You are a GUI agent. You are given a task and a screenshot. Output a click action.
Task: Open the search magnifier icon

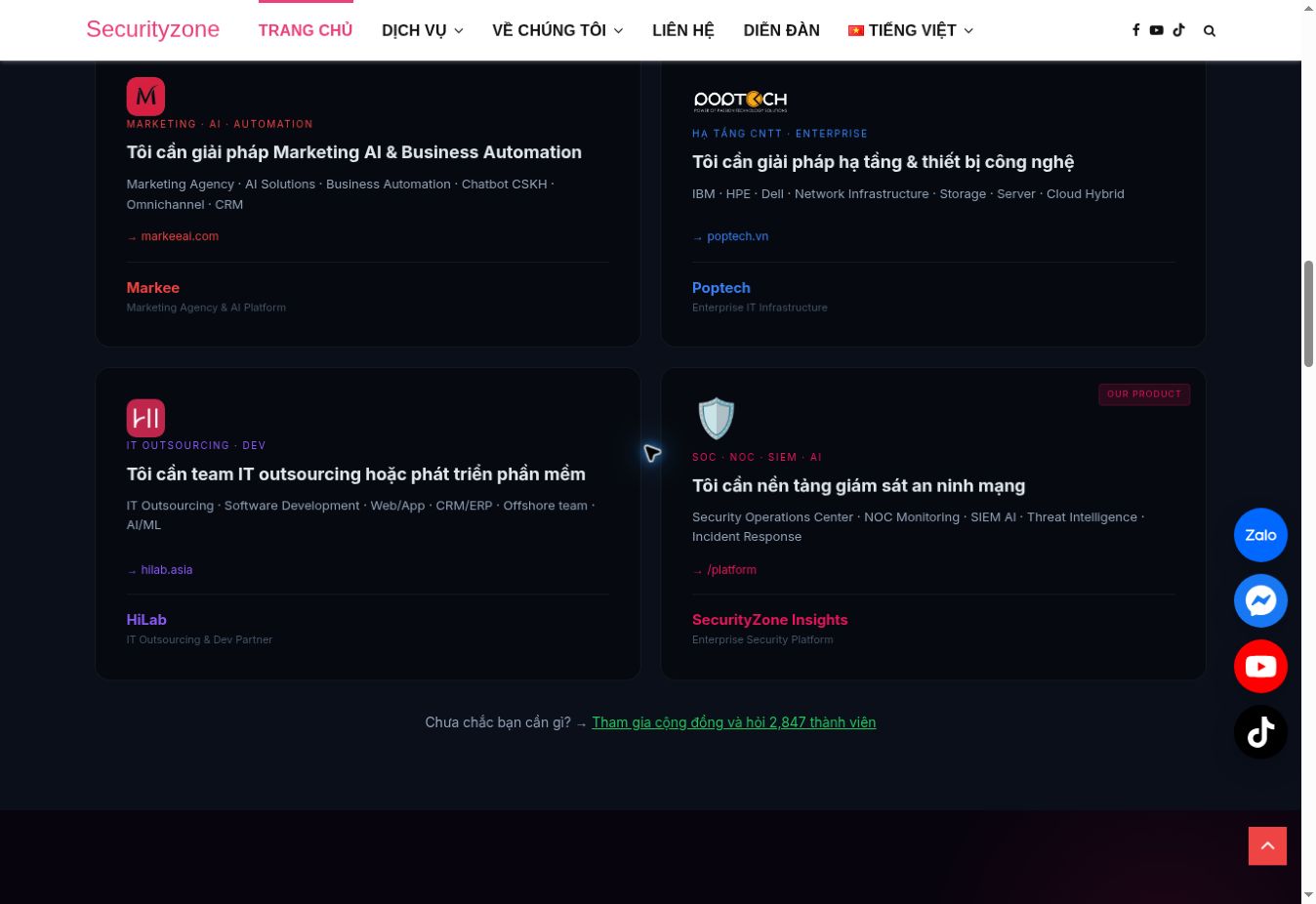click(x=1210, y=31)
